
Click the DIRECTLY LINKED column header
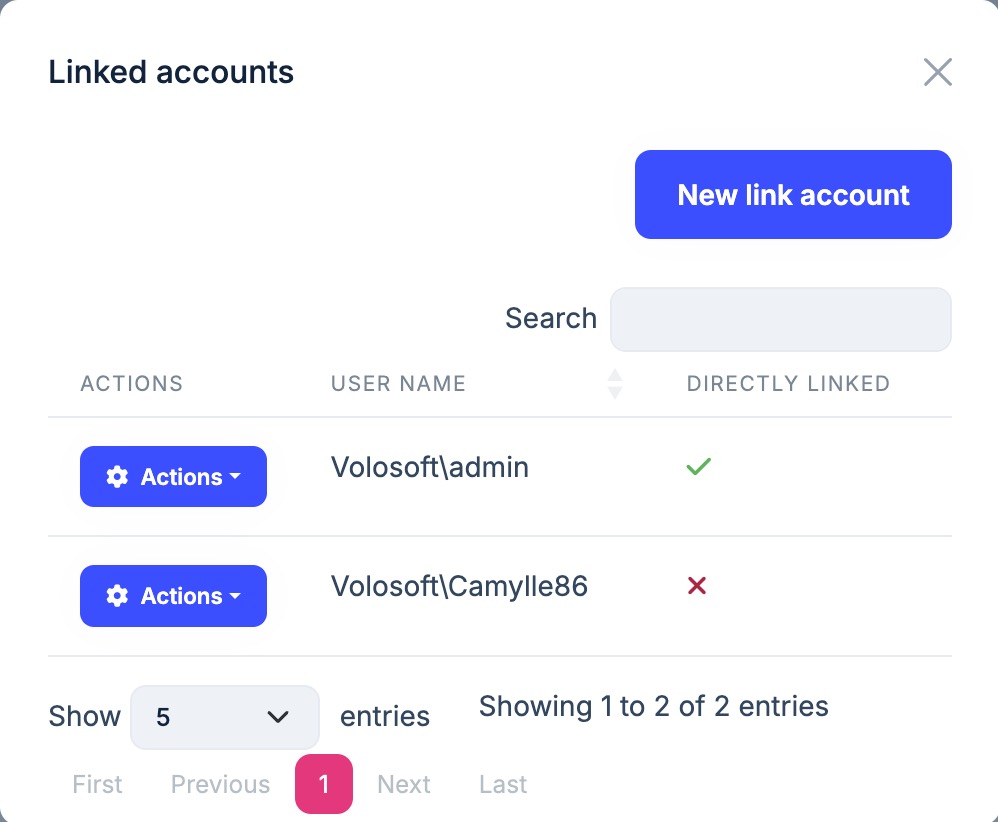click(x=788, y=383)
